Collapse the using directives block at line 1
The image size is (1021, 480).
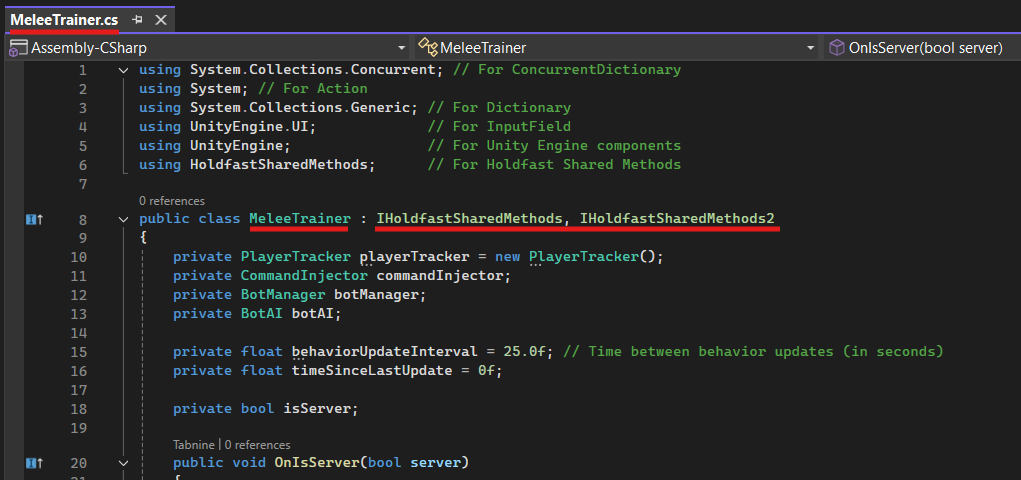tap(123, 70)
